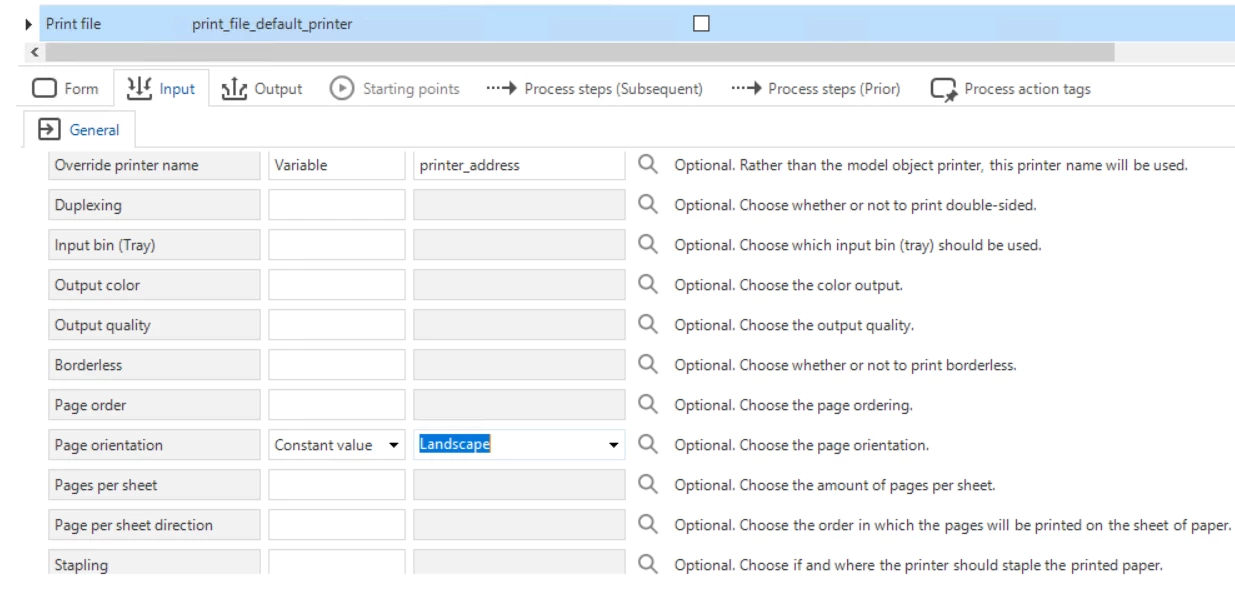Open the lookup for Input bin (Tray)
Viewport: 1235px width, 592px height.
[648, 245]
